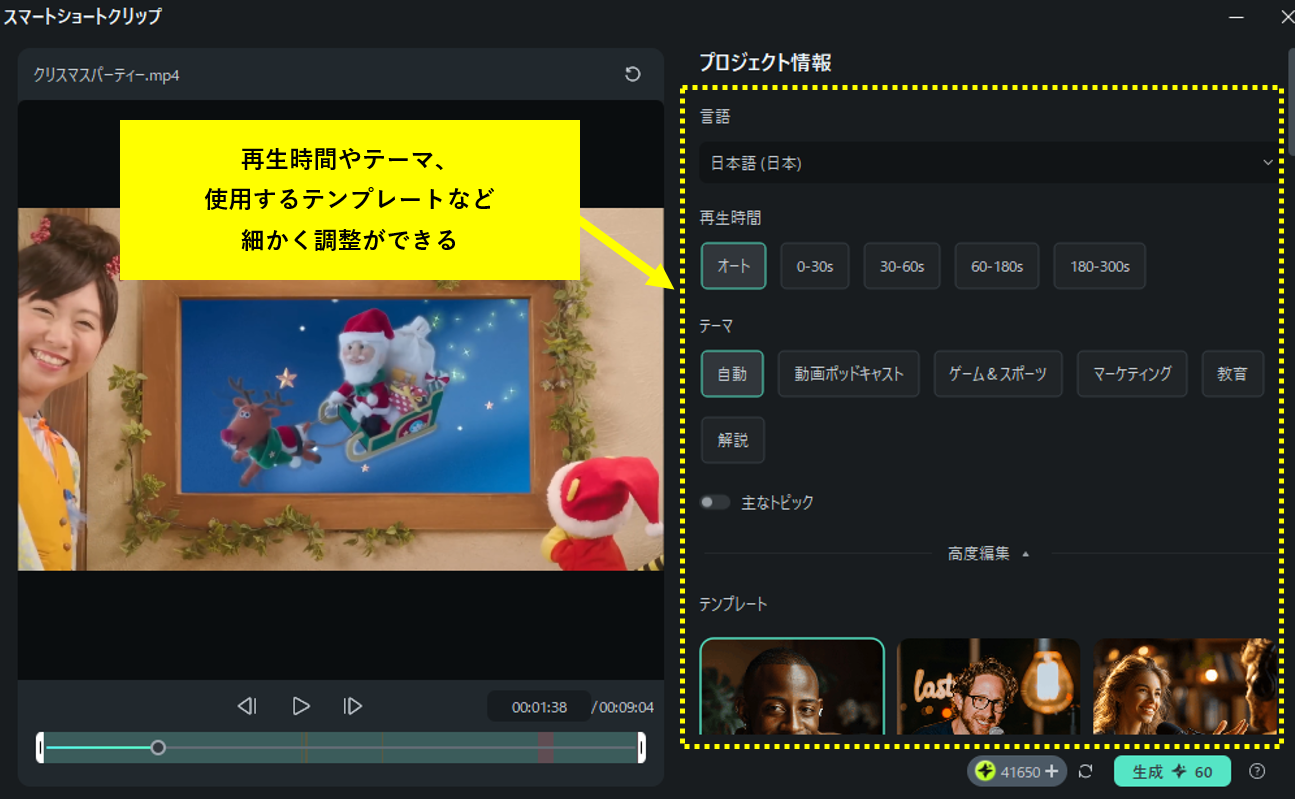The height and width of the screenshot is (799, 1295).
Task: Select the 180-300s duration option
Action: 1099,266
